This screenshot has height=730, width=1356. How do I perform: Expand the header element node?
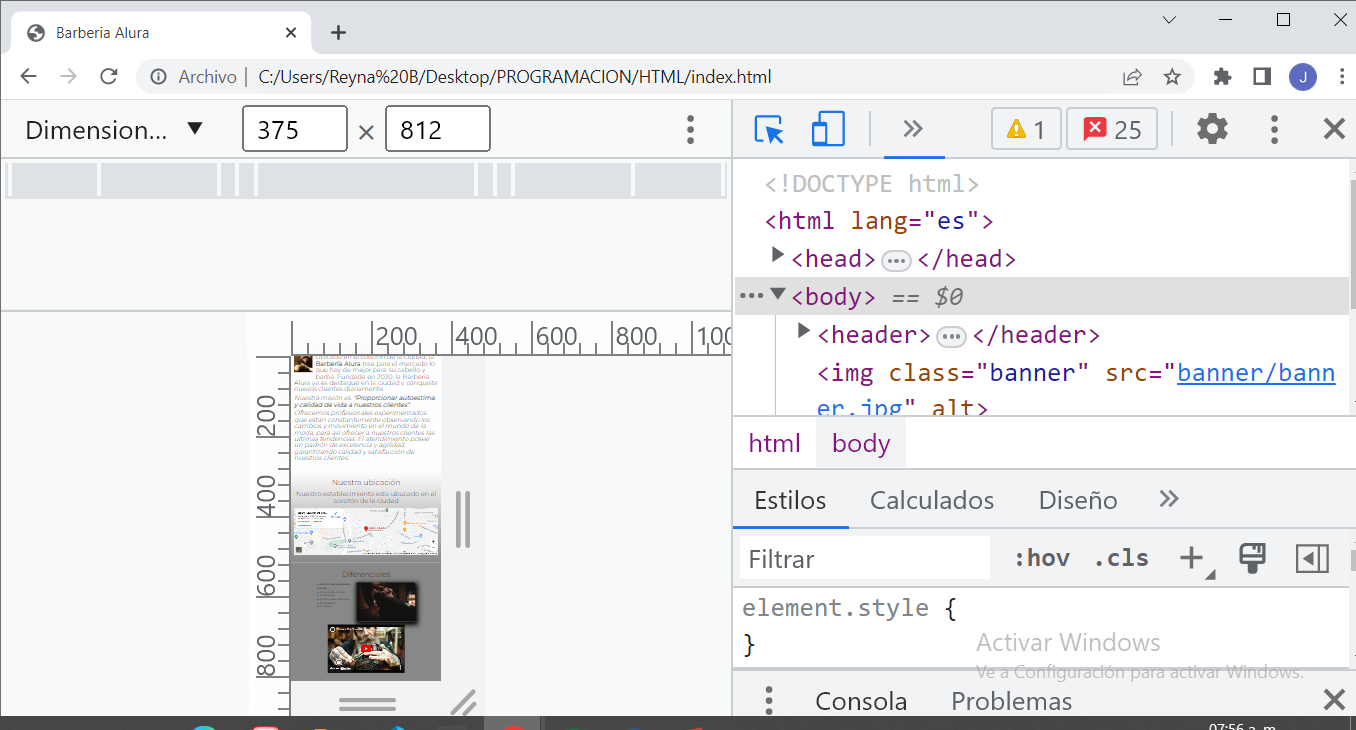point(803,331)
